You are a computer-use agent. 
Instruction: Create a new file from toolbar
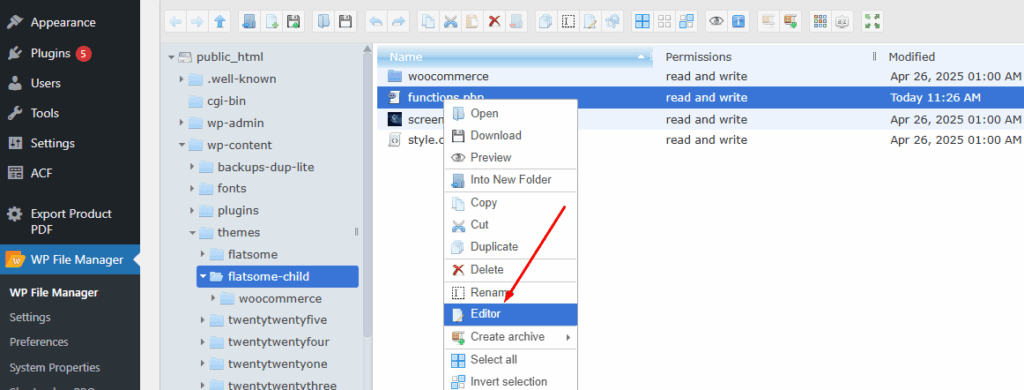(271, 22)
